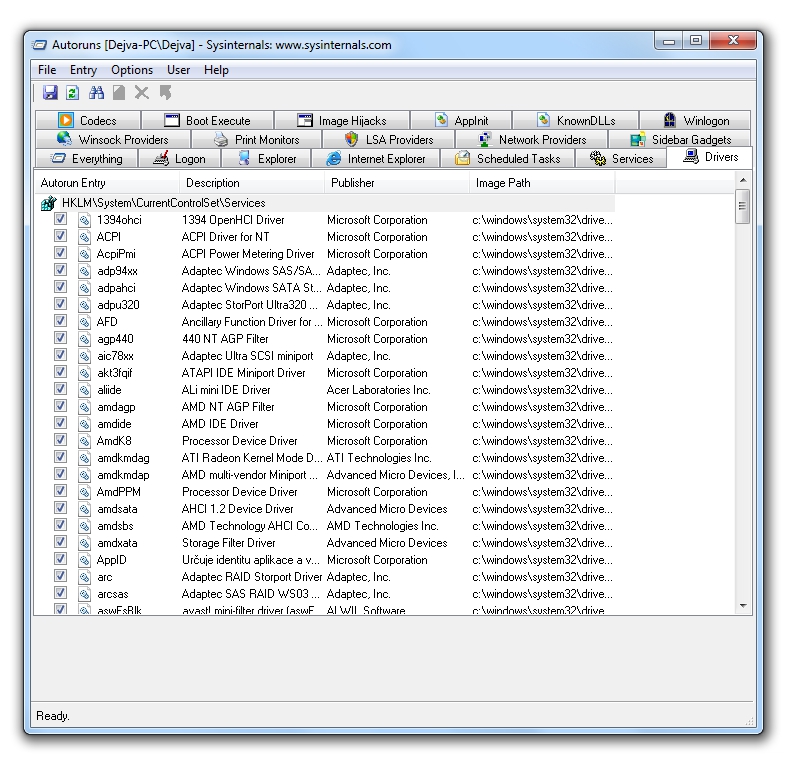807x771 pixels.
Task: Click the file icon beside agp440
Action: pos(84,339)
